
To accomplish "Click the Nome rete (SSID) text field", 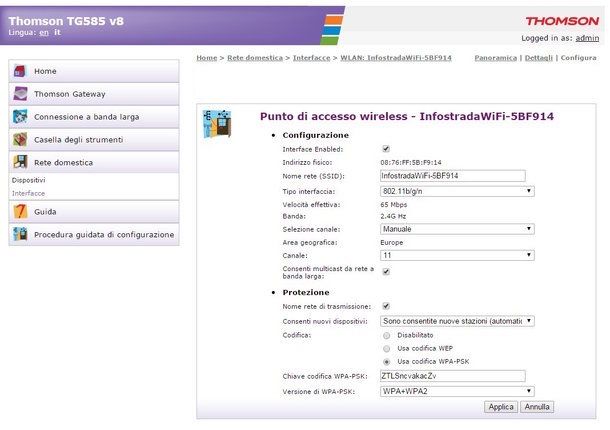I will click(452, 176).
